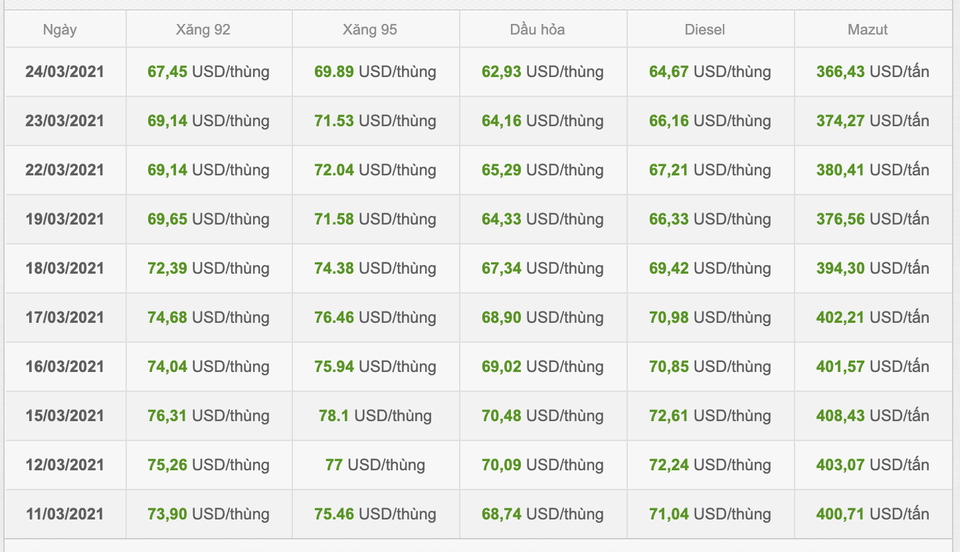
Task: Click the 71.53 USD/thùng Xăng 95 cell
Action: [x=375, y=121]
